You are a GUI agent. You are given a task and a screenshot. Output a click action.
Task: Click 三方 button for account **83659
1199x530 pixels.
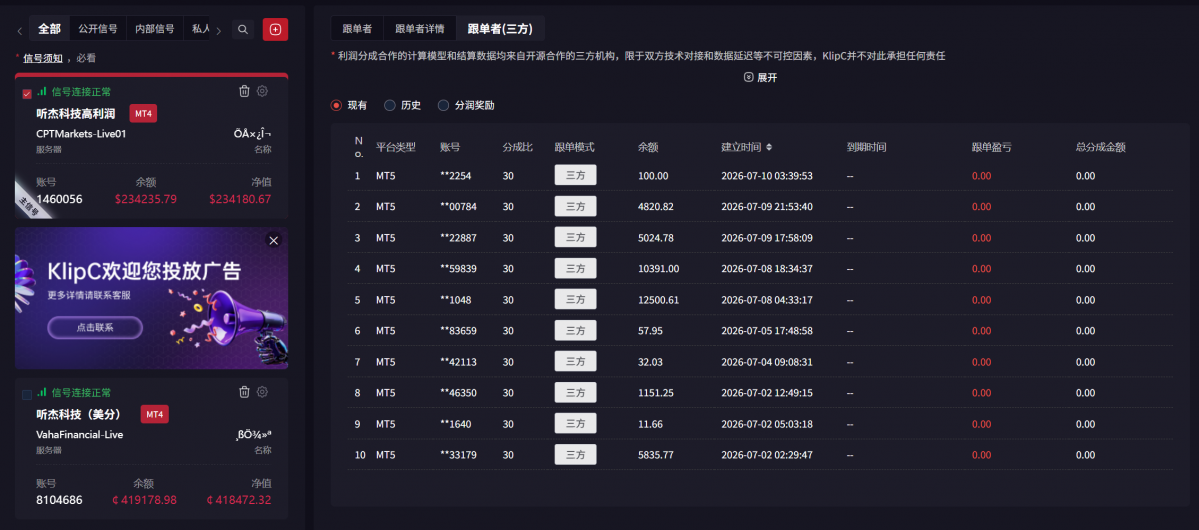pyautogui.click(x=575, y=330)
